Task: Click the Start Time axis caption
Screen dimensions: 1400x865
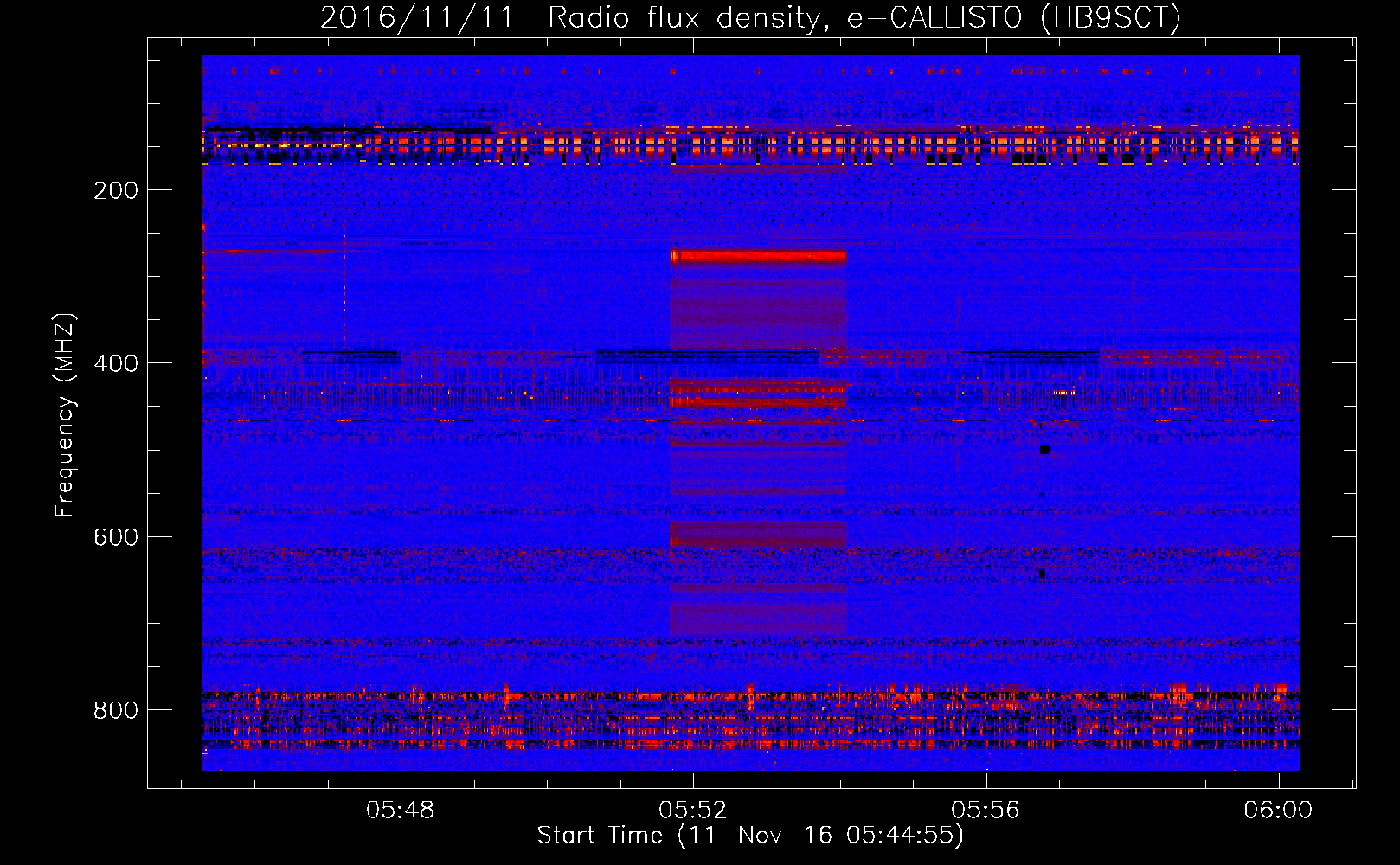Action: (750, 836)
